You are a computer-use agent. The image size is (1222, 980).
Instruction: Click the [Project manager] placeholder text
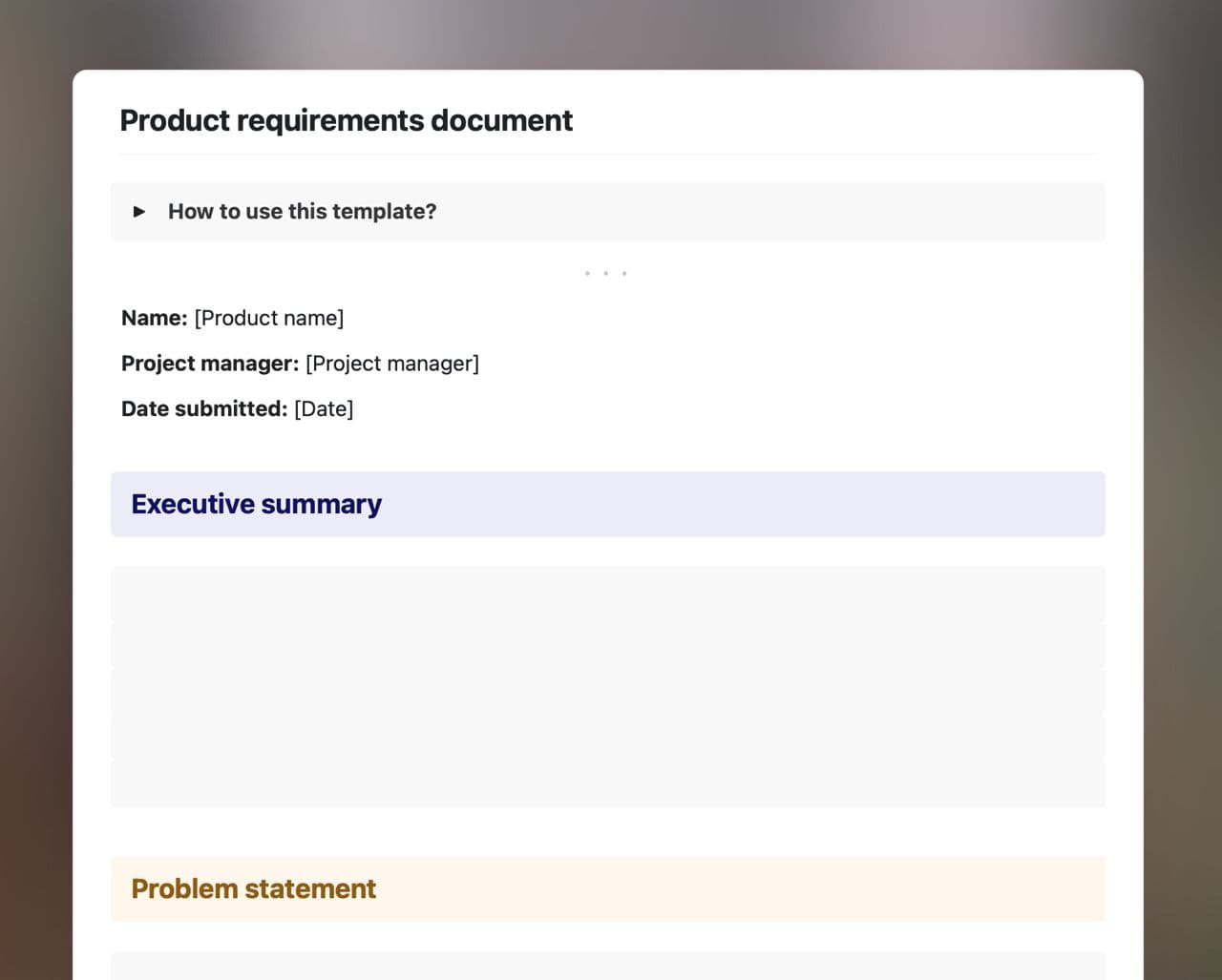tap(391, 364)
